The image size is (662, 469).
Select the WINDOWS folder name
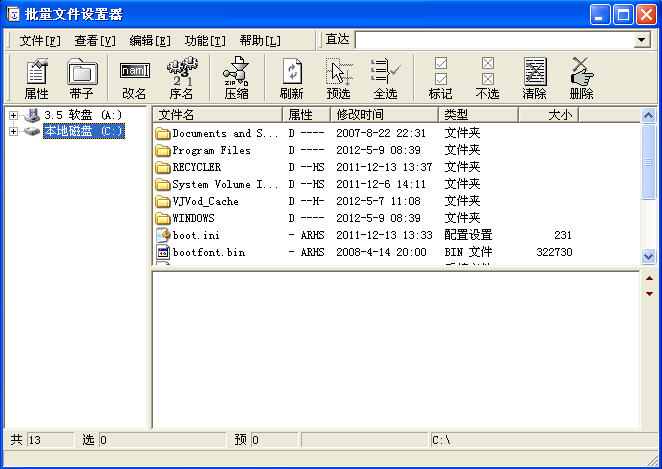click(193, 218)
